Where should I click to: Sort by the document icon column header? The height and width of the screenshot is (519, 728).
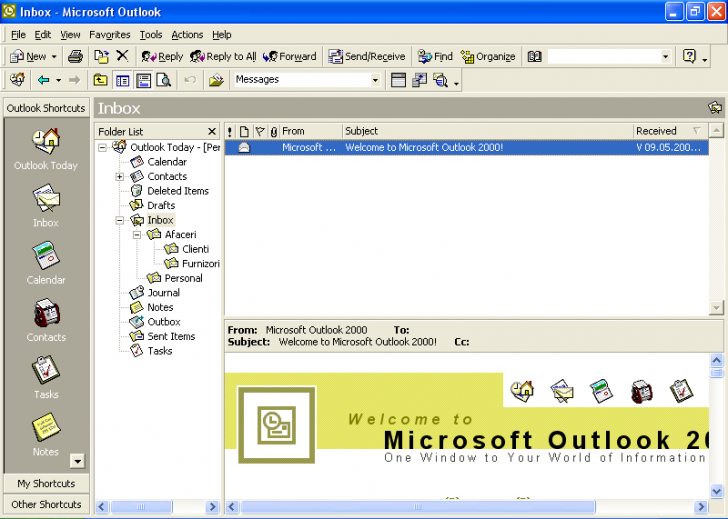coord(244,131)
